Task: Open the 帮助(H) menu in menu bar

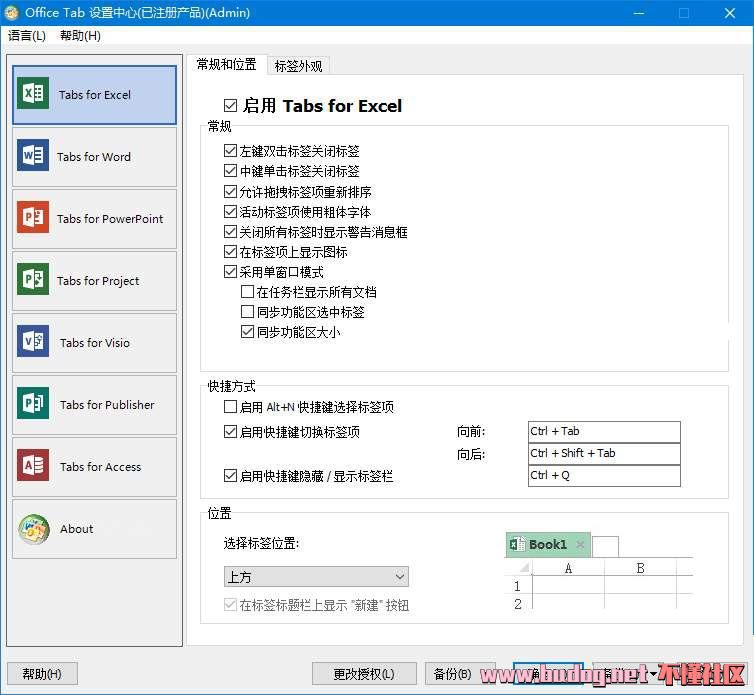Action: point(80,36)
